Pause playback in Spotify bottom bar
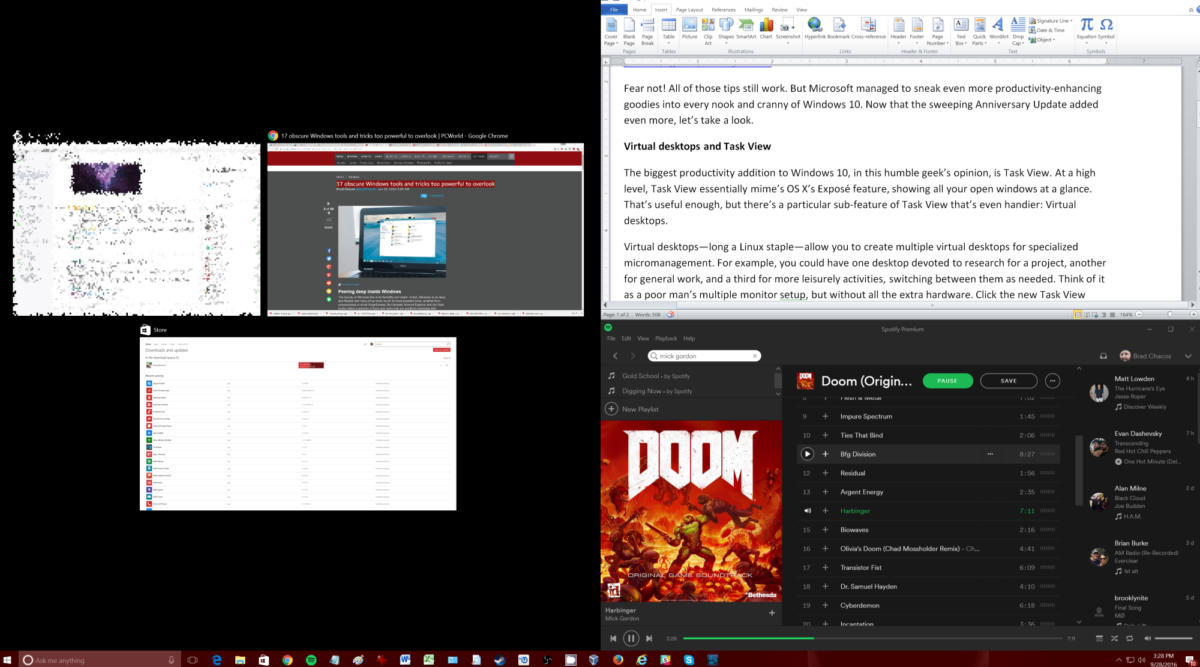The width and height of the screenshot is (1200, 667). (631, 638)
